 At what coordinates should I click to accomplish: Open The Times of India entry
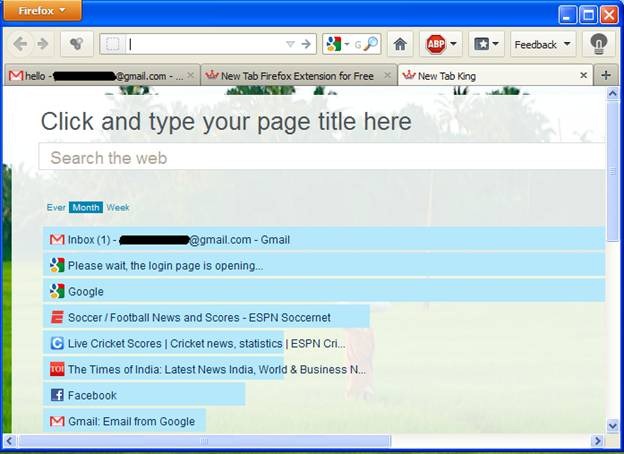point(205,369)
